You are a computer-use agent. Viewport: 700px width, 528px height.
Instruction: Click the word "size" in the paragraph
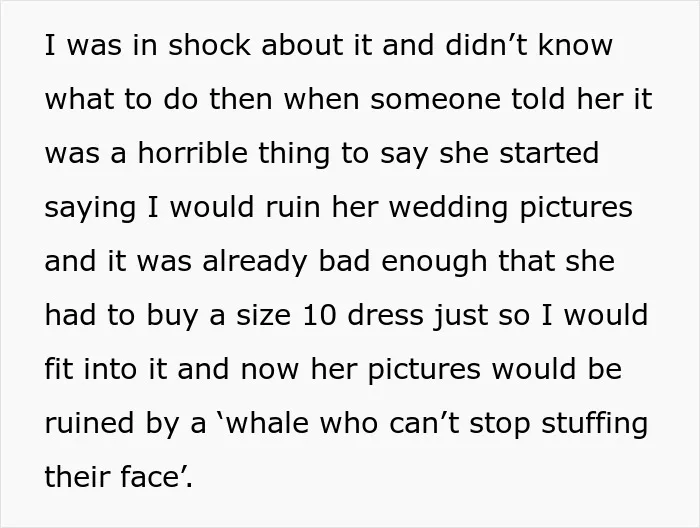pos(263,315)
